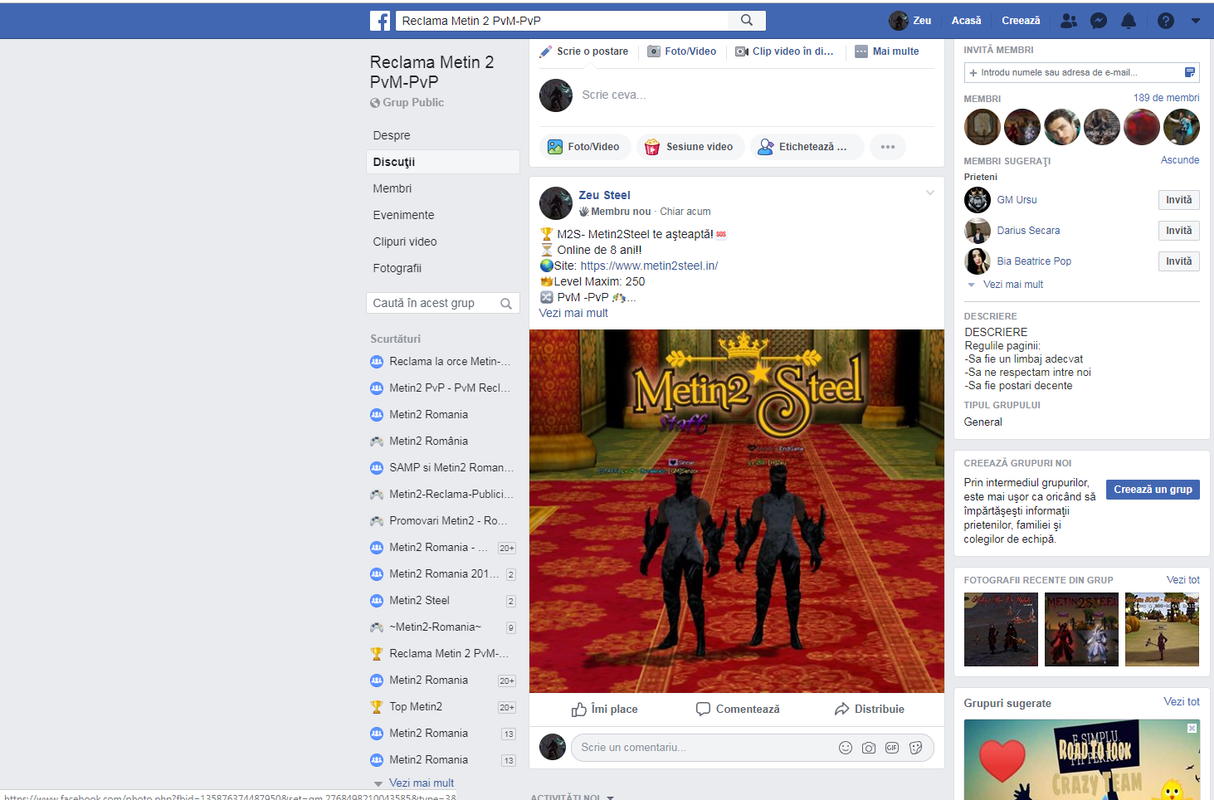This screenshot has width=1214, height=800.
Task: Select Clip video în direct tab
Action: click(785, 51)
